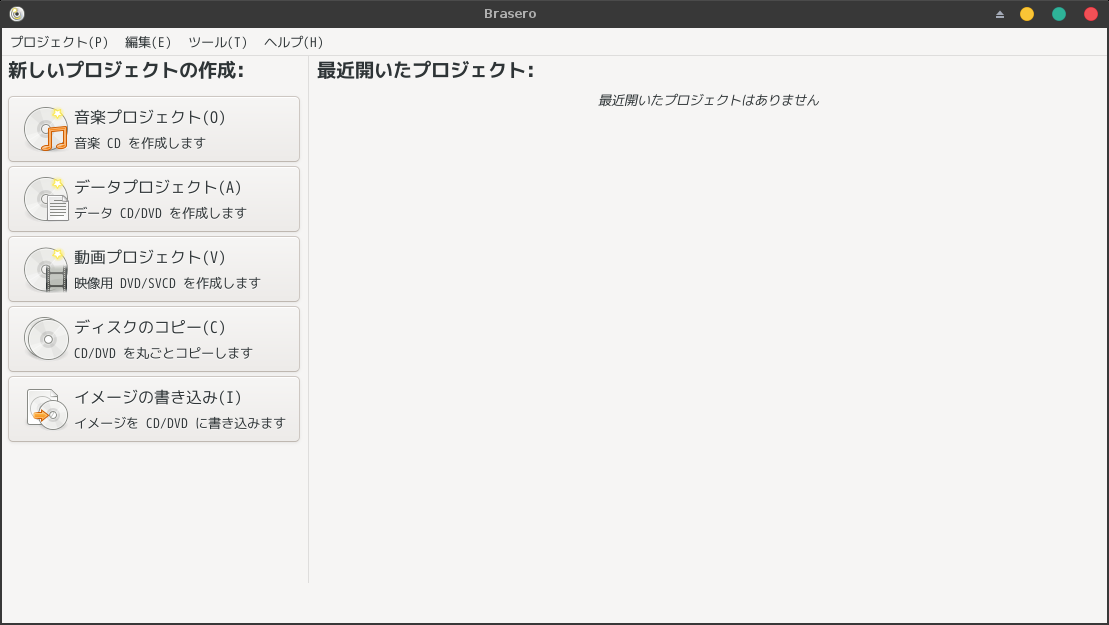Image resolution: width=1109 pixels, height=625 pixels.
Task: Click the music note disc icon
Action: click(x=46, y=129)
